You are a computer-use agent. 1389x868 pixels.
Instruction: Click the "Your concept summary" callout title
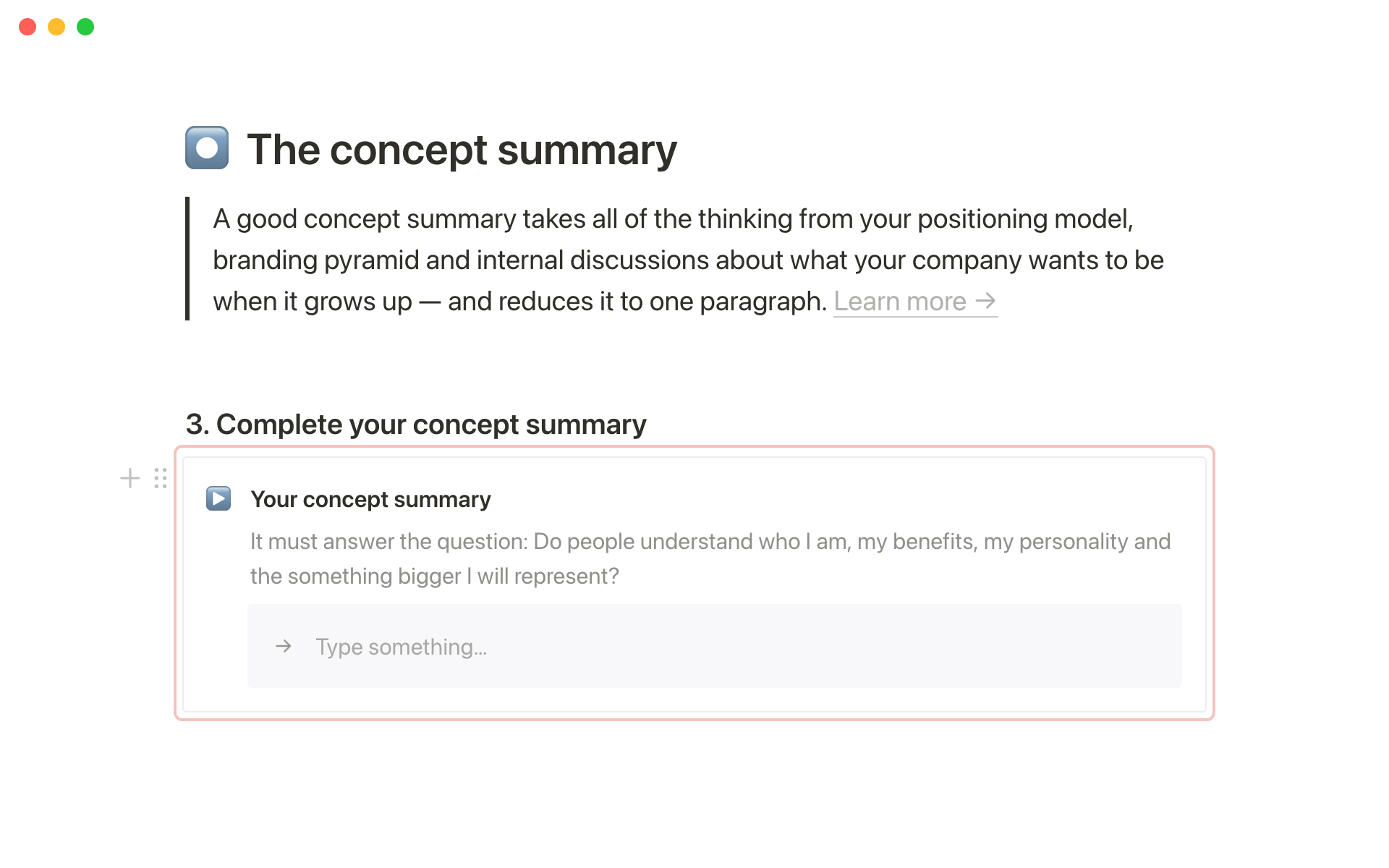(370, 499)
